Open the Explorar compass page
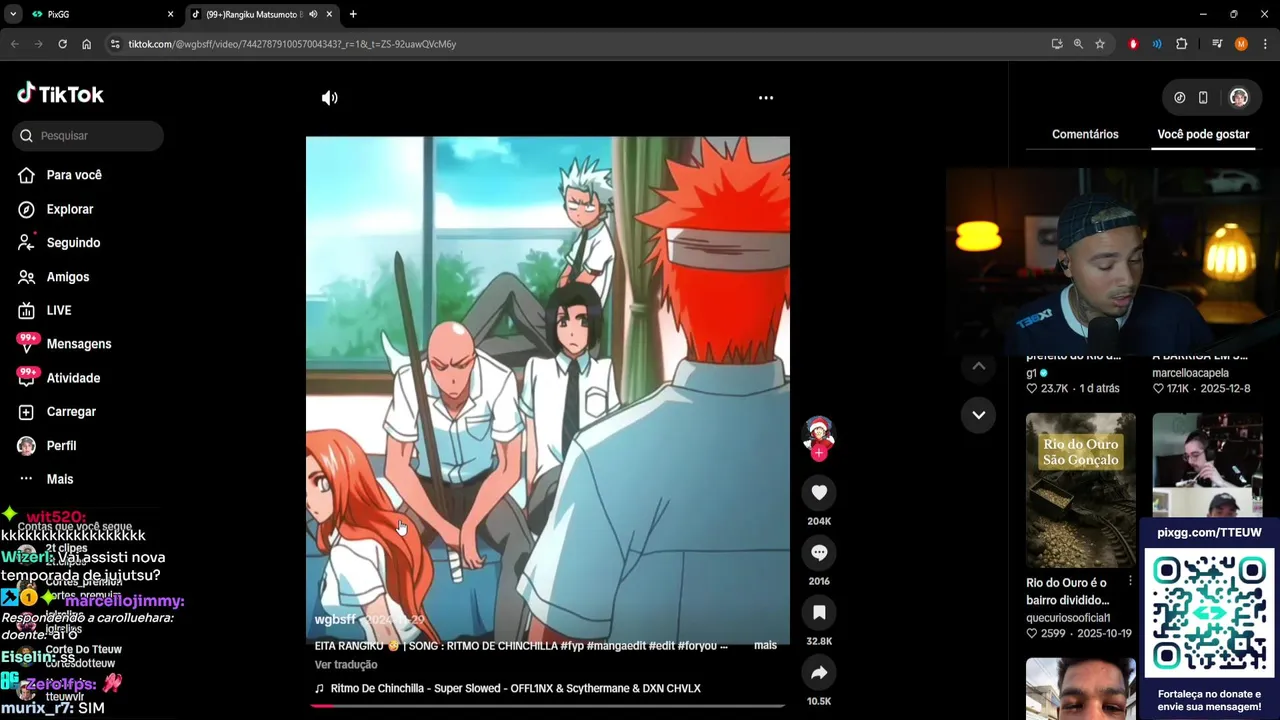The width and height of the screenshot is (1280, 720). point(56,209)
